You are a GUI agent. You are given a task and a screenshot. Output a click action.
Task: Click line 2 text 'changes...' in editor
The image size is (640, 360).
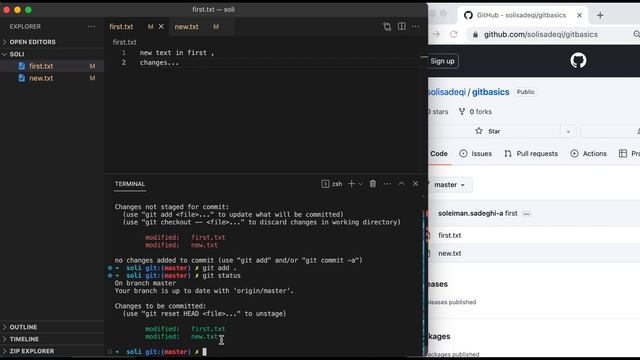point(159,62)
